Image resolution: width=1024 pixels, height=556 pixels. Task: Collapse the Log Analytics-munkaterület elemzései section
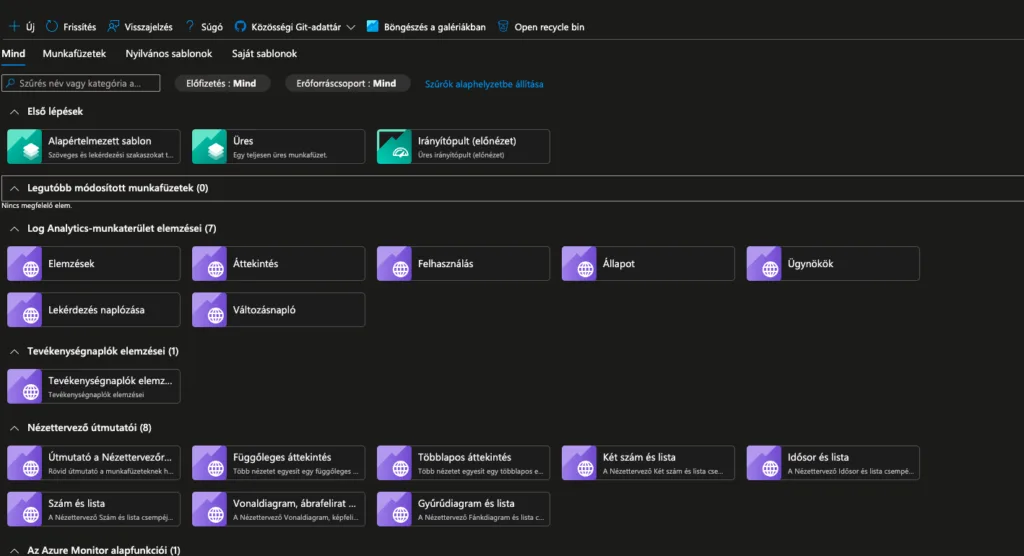[14, 228]
